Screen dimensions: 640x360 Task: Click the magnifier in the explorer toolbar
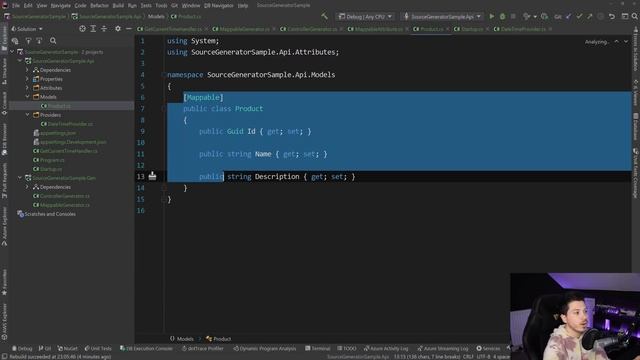pos(53,41)
